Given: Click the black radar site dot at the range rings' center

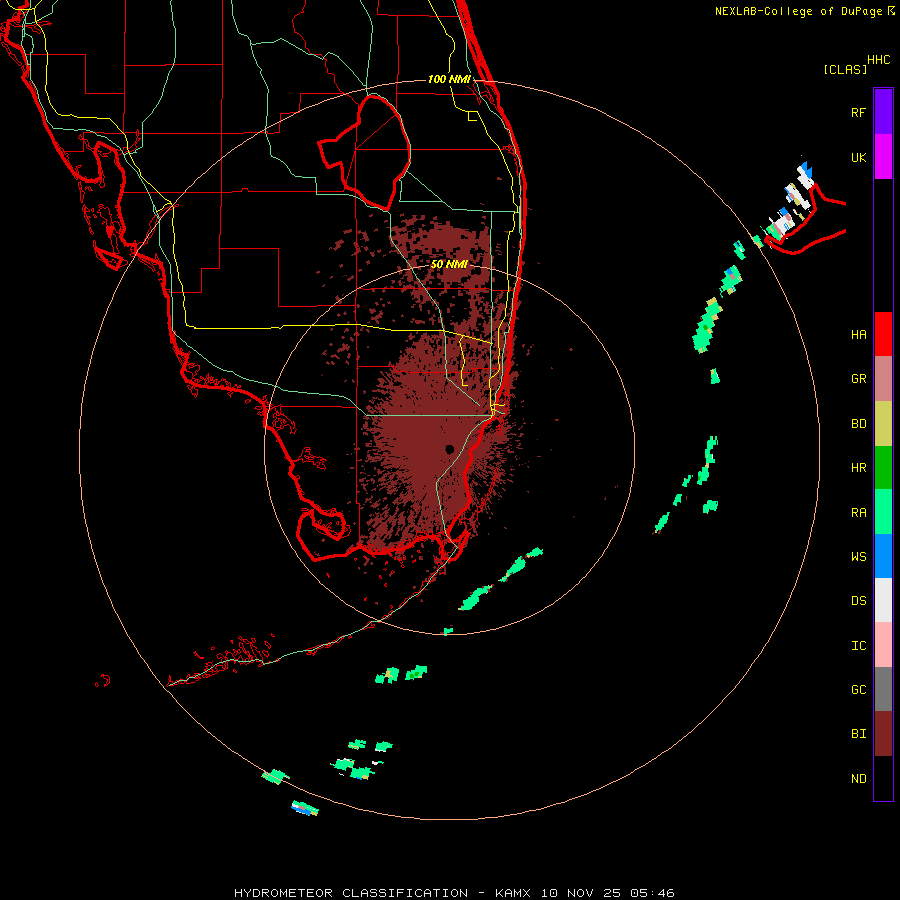Looking at the screenshot, I should tap(449, 449).
